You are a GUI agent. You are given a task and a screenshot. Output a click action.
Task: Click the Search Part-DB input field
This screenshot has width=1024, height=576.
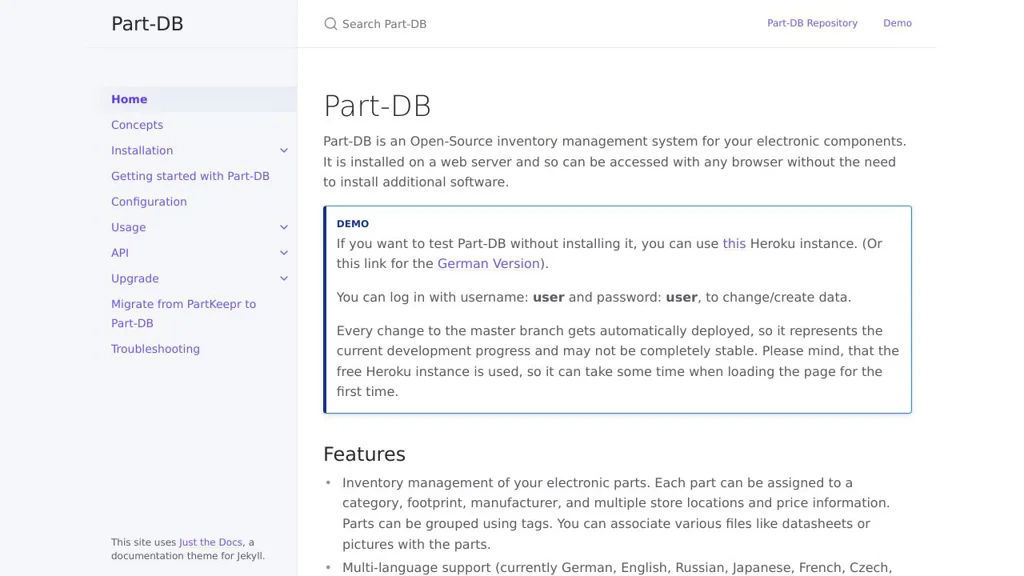click(x=500, y=24)
